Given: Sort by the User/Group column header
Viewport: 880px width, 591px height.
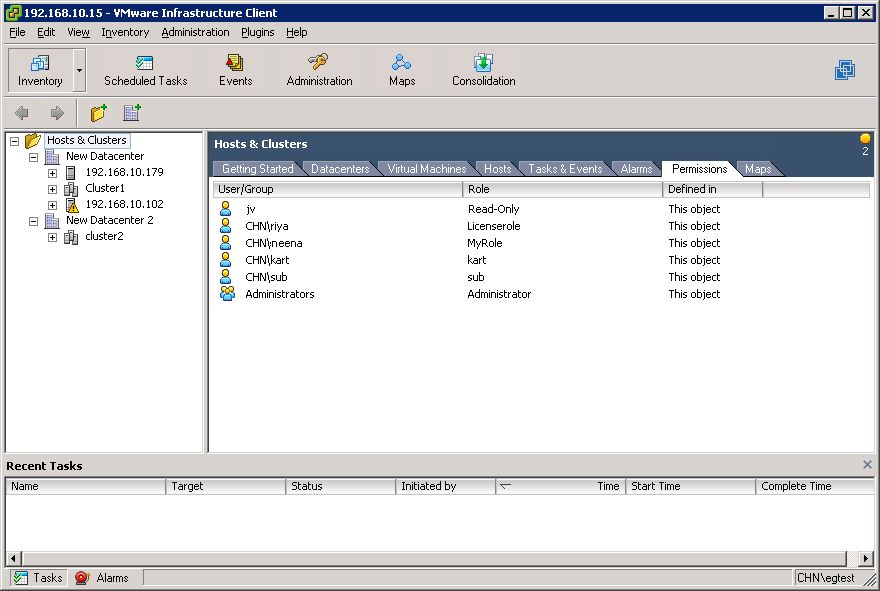Looking at the screenshot, I should [337, 189].
